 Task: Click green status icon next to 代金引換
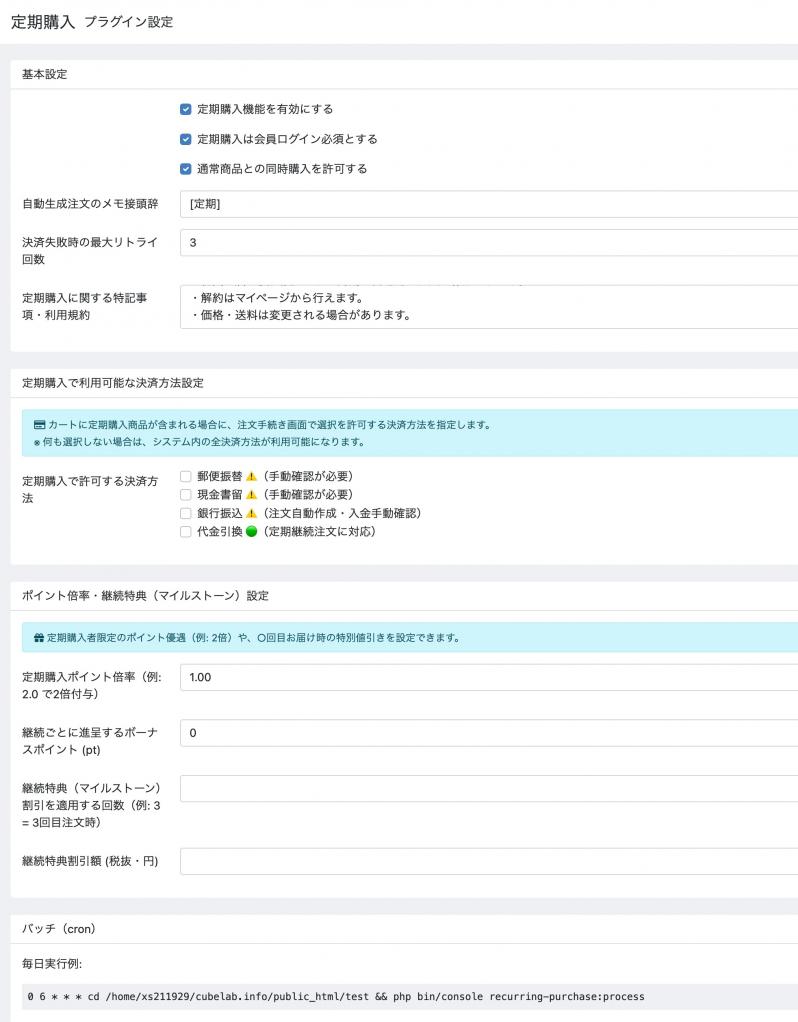(x=252, y=532)
